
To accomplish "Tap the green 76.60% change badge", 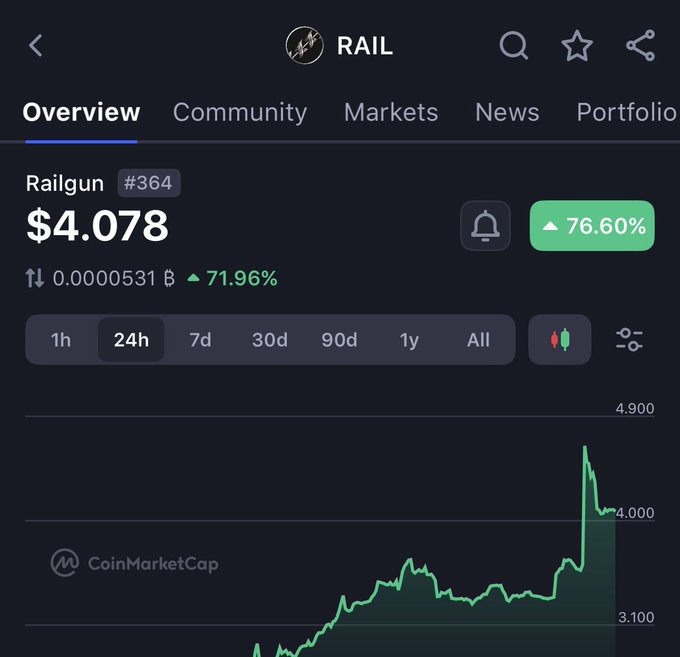I will coord(592,226).
